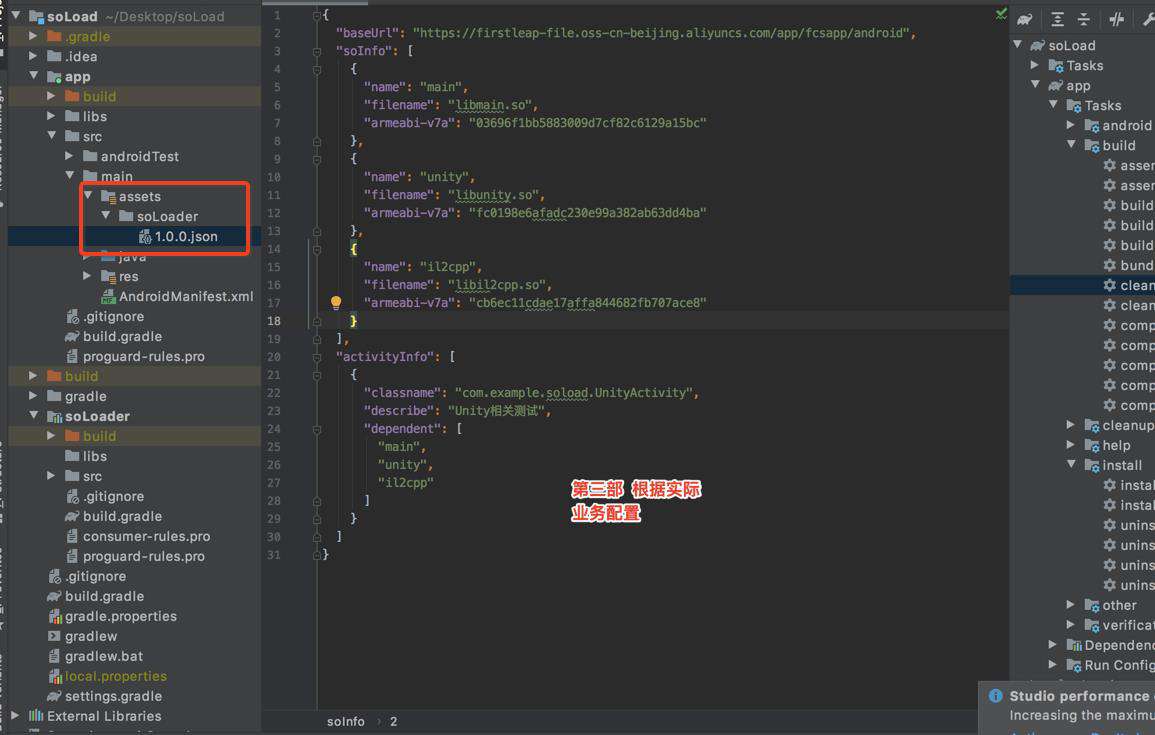The height and width of the screenshot is (735, 1155).
Task: Click the "libil2cpp.so" filename value
Action: 499,285
